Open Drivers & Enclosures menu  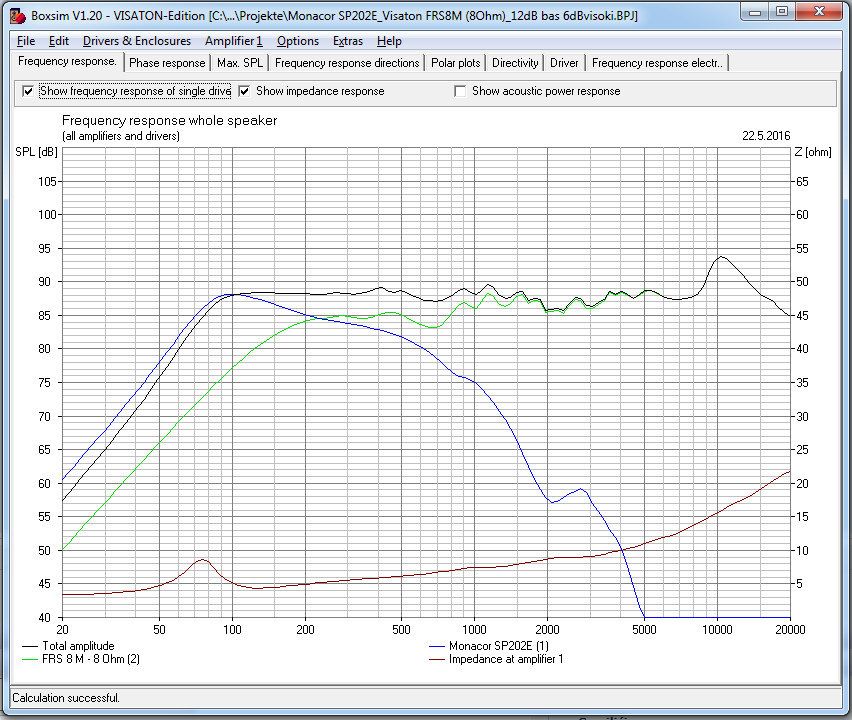pyautogui.click(x=137, y=41)
